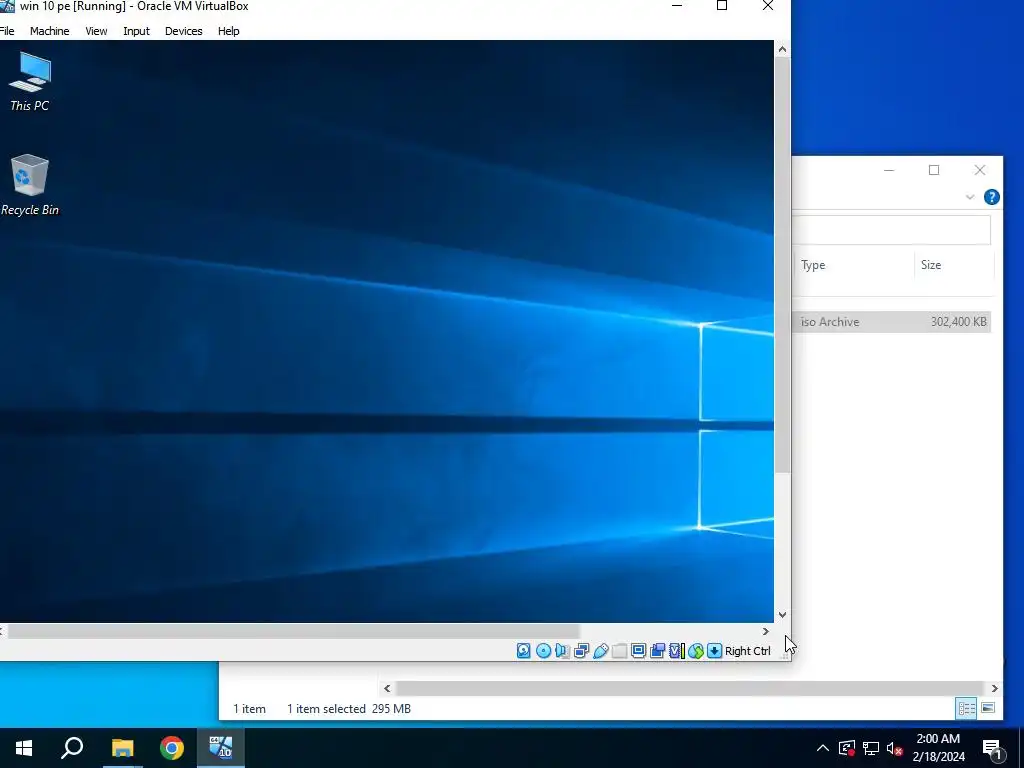Click the VirtualBox window title bar icon
This screenshot has width=1024, height=768.
[x=7, y=6]
